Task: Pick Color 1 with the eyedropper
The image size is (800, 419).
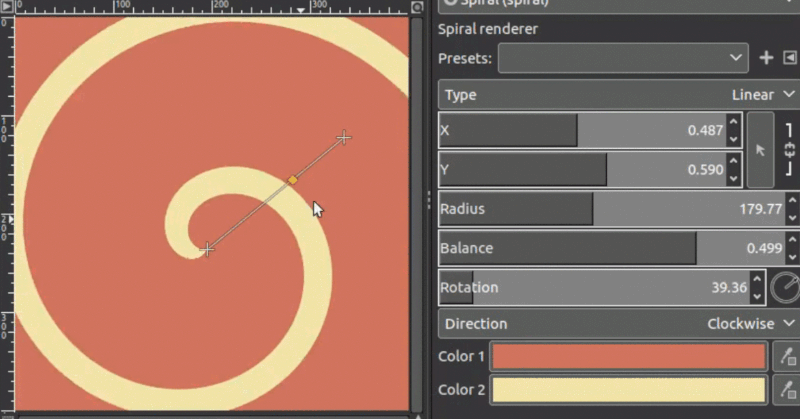Action: (x=787, y=357)
